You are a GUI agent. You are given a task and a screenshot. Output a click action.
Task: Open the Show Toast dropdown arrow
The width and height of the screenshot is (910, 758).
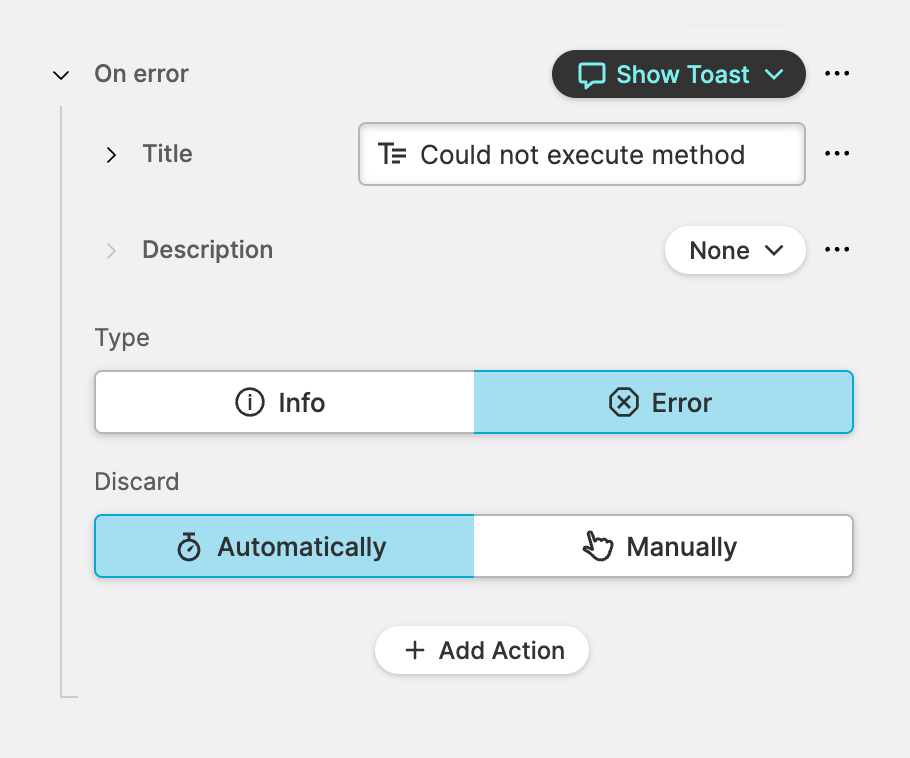click(x=773, y=75)
